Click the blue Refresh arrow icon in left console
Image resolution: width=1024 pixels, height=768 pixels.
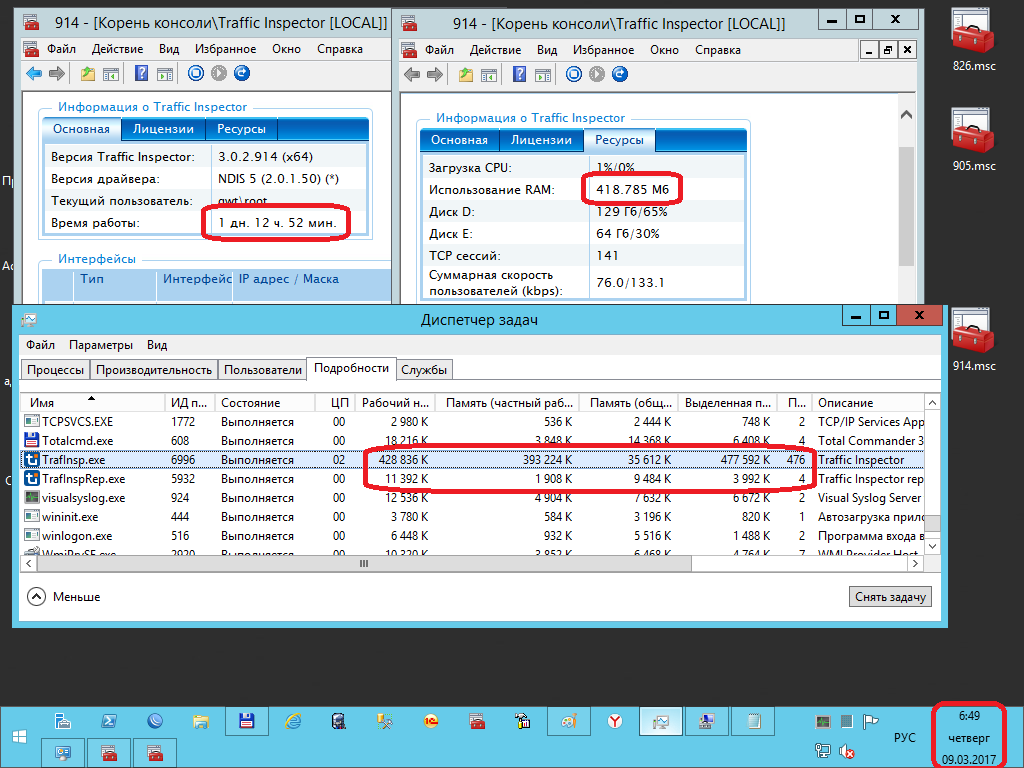pyautogui.click(x=242, y=73)
